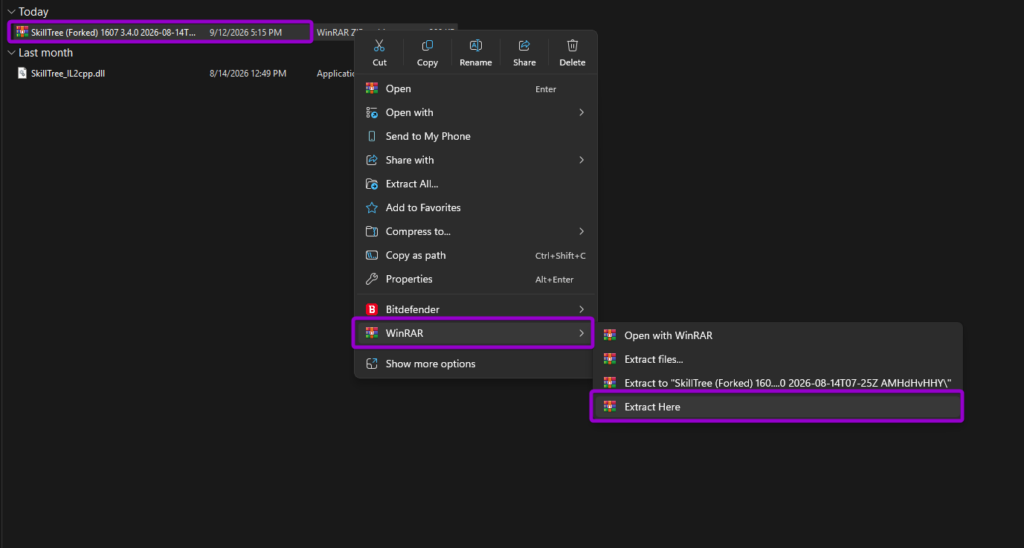This screenshot has height=548, width=1024.
Task: Select Add to Favorites
Action: click(475, 208)
